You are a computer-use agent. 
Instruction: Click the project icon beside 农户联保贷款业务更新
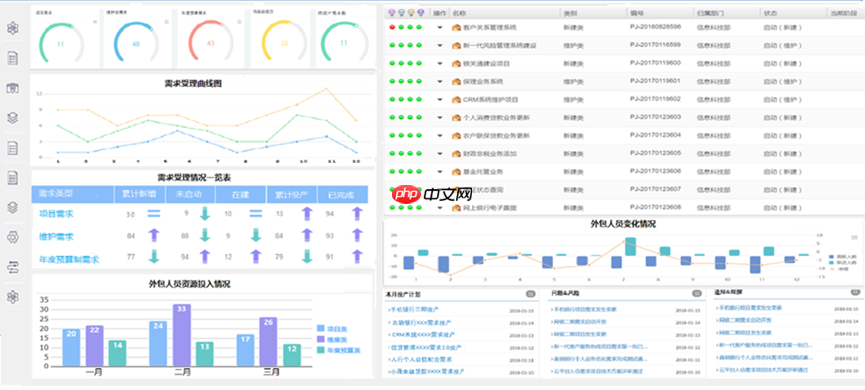coord(456,136)
